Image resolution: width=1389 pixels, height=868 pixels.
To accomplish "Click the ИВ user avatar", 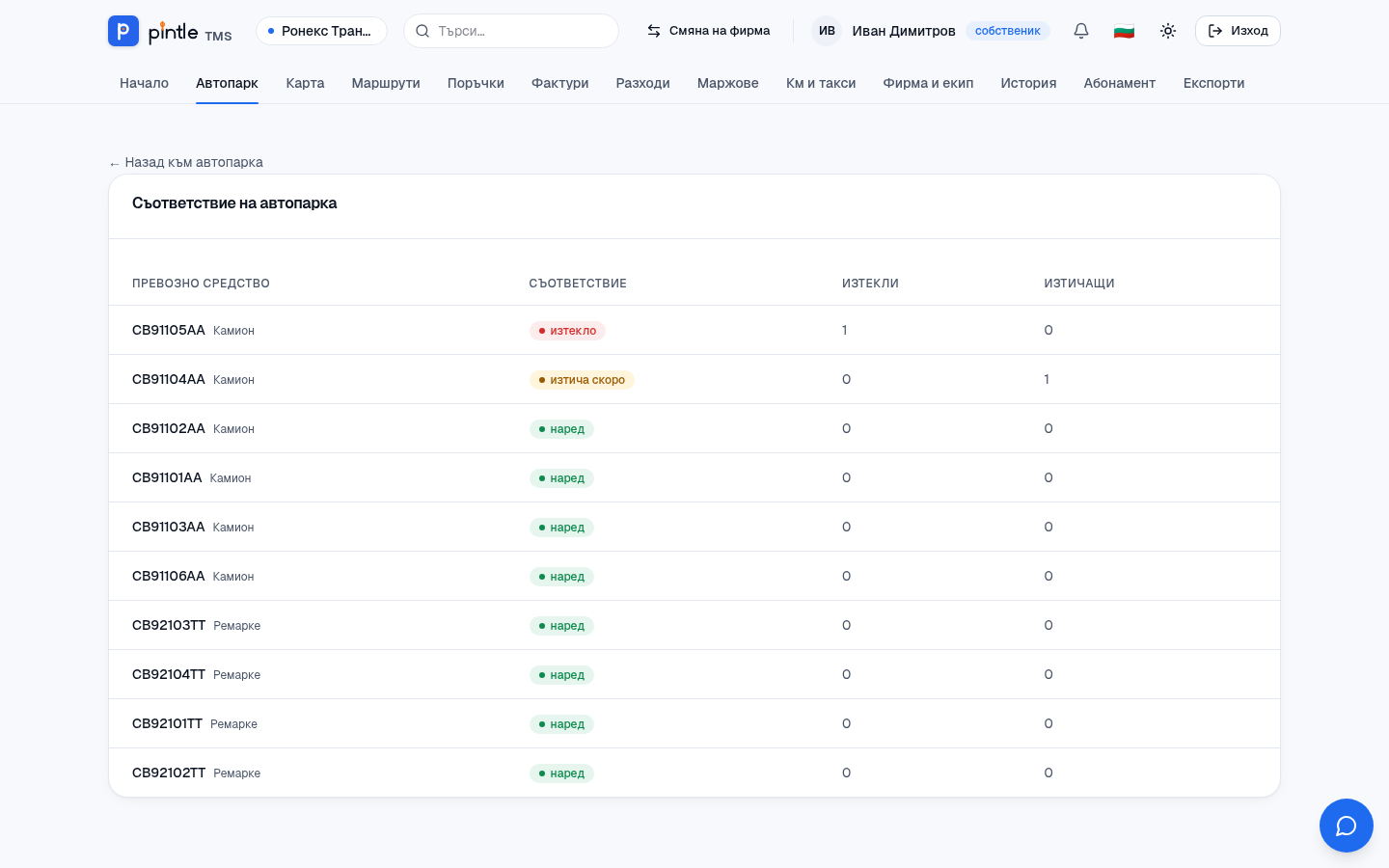I will point(827,31).
